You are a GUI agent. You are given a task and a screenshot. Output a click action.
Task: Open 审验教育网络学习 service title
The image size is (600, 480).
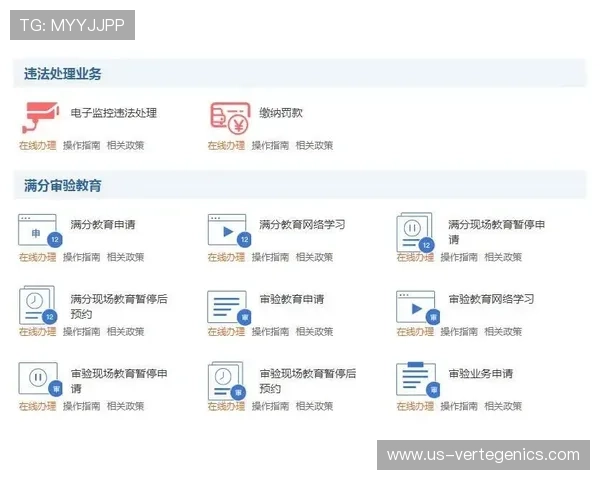(x=491, y=299)
